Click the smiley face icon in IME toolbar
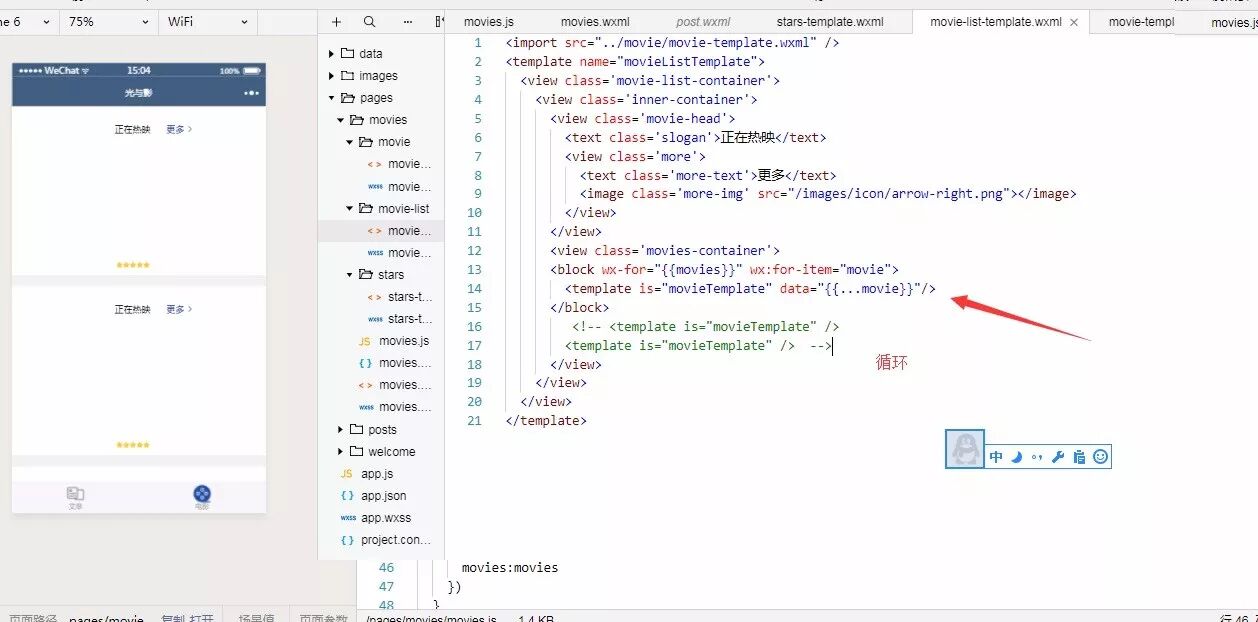 (1100, 457)
